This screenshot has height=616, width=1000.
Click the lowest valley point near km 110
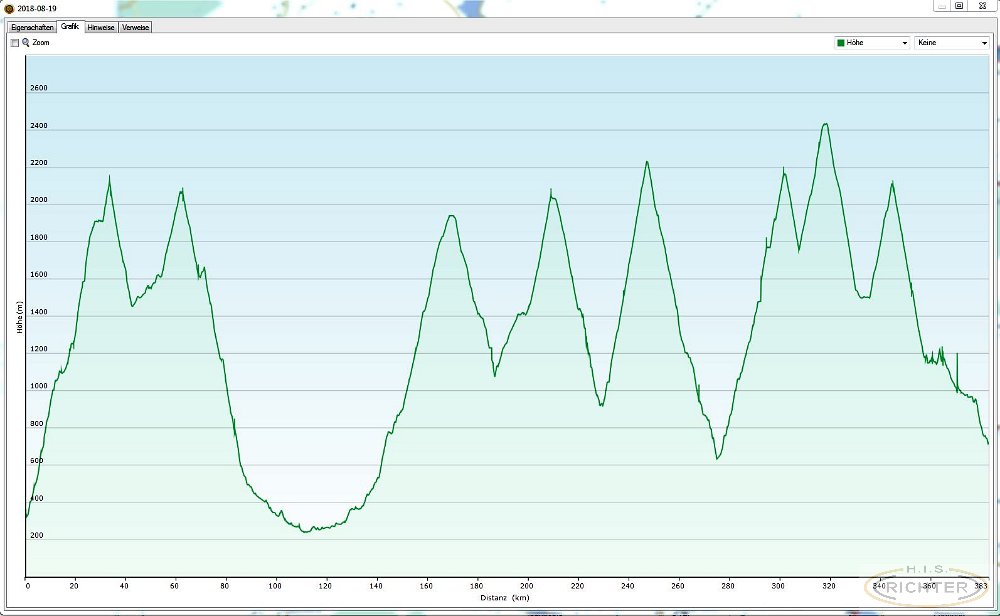coord(306,531)
